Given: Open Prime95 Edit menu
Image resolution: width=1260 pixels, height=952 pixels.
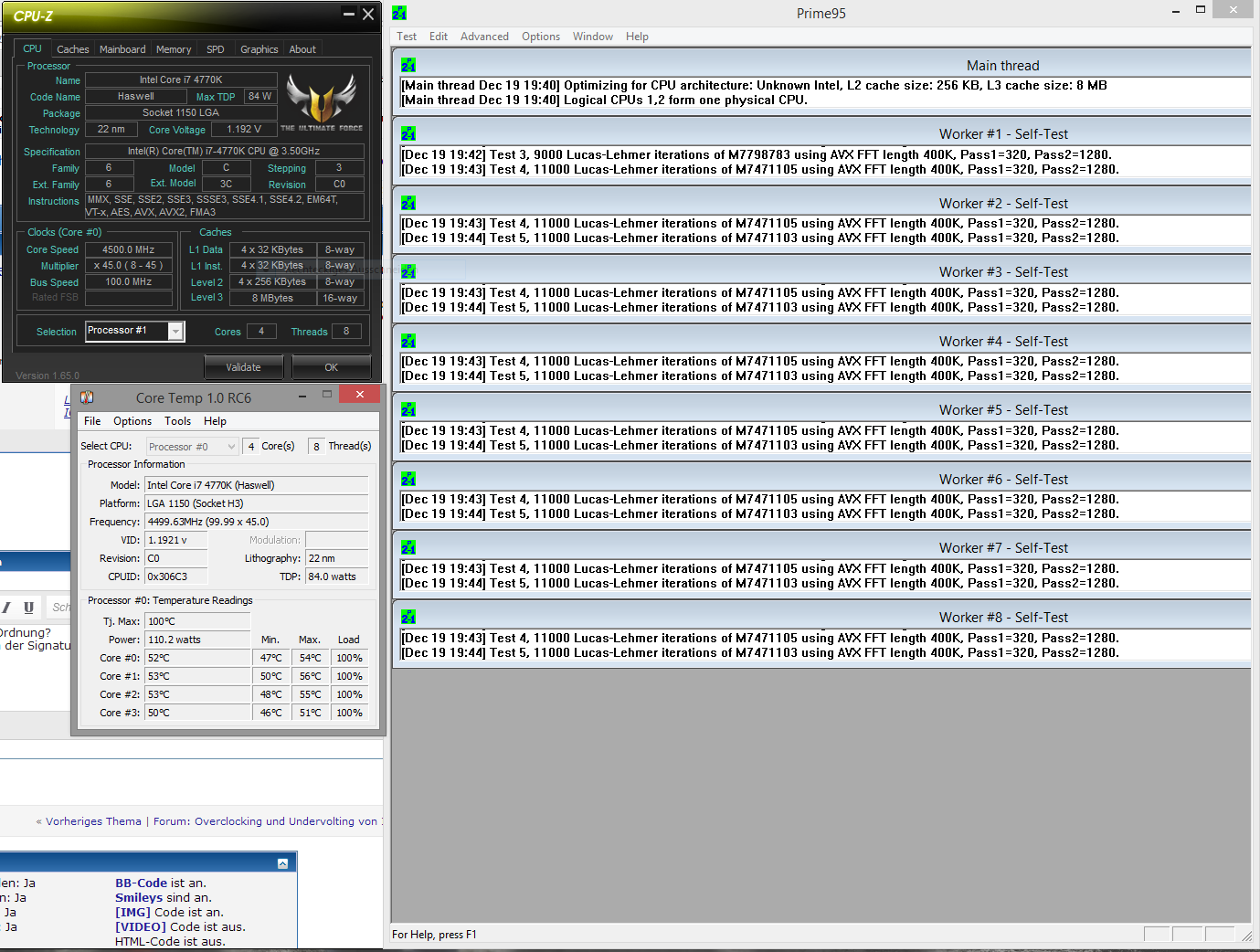Looking at the screenshot, I should tap(439, 37).
